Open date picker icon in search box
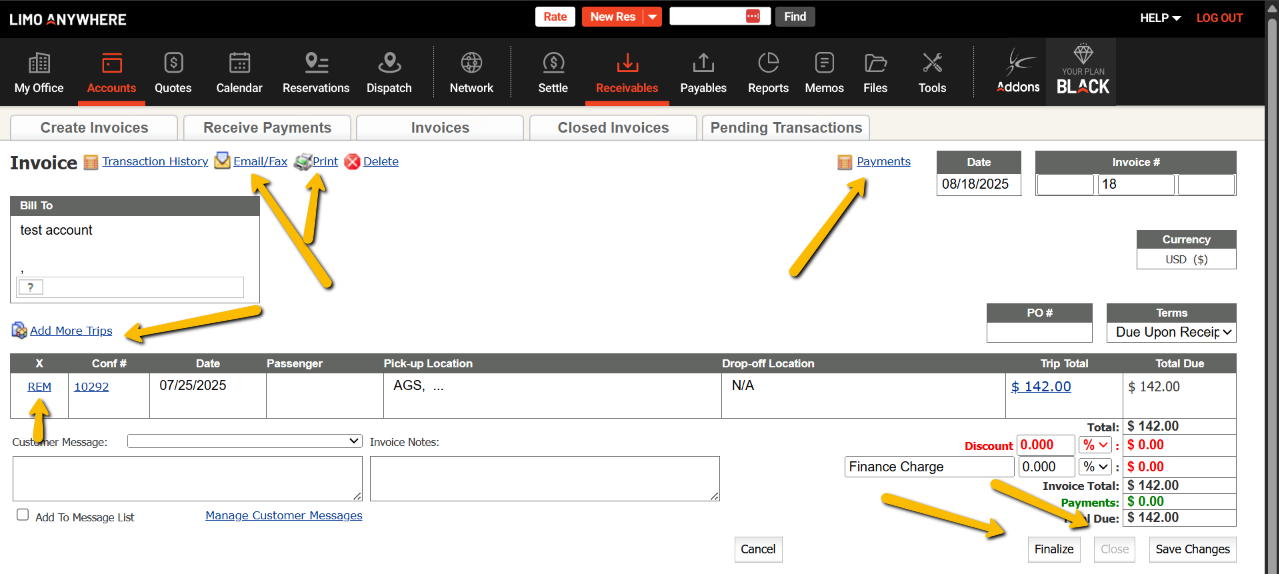 pyautogui.click(x=753, y=17)
